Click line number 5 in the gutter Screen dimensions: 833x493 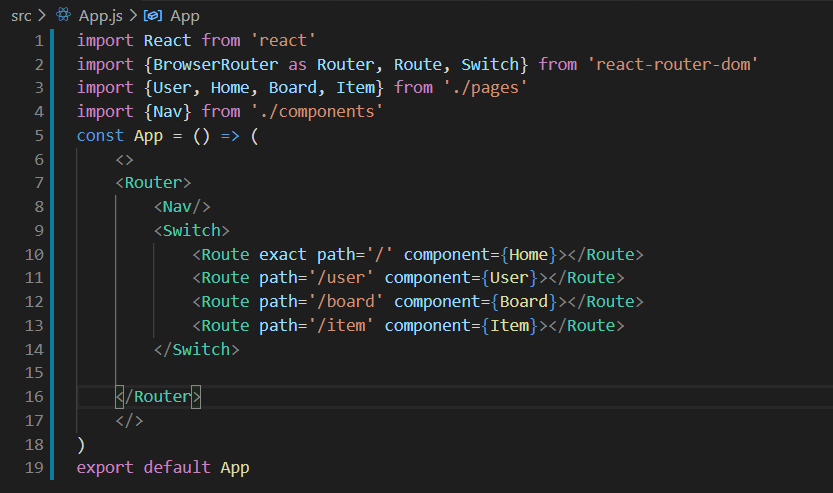coord(39,135)
